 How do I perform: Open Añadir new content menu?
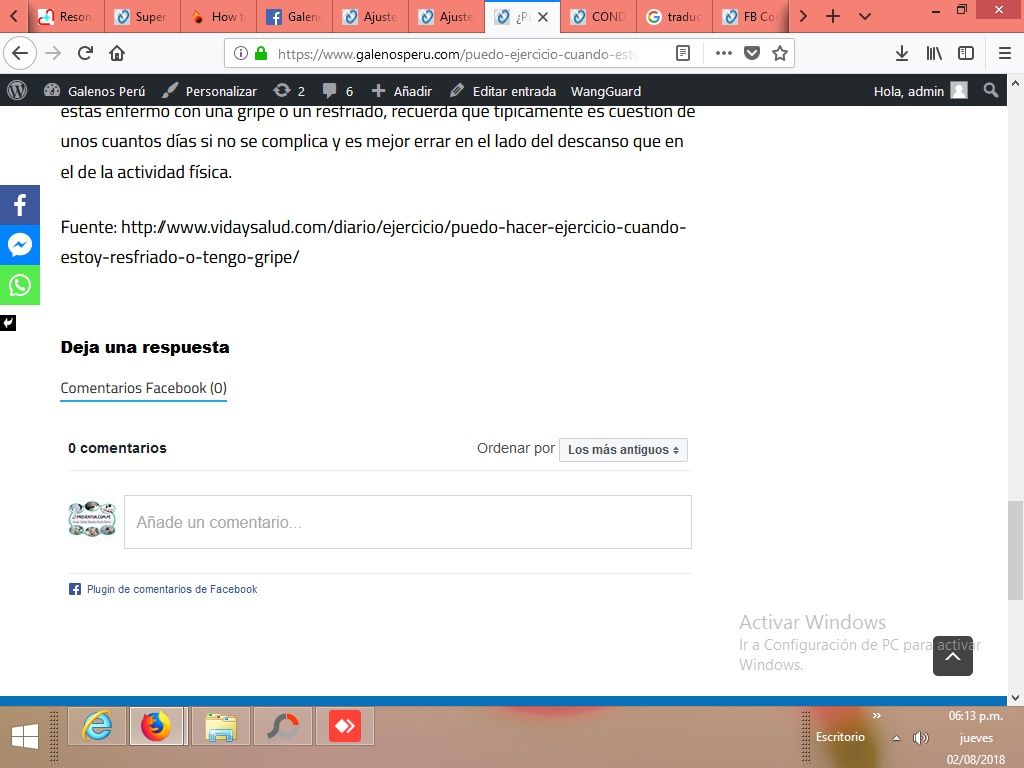402,91
